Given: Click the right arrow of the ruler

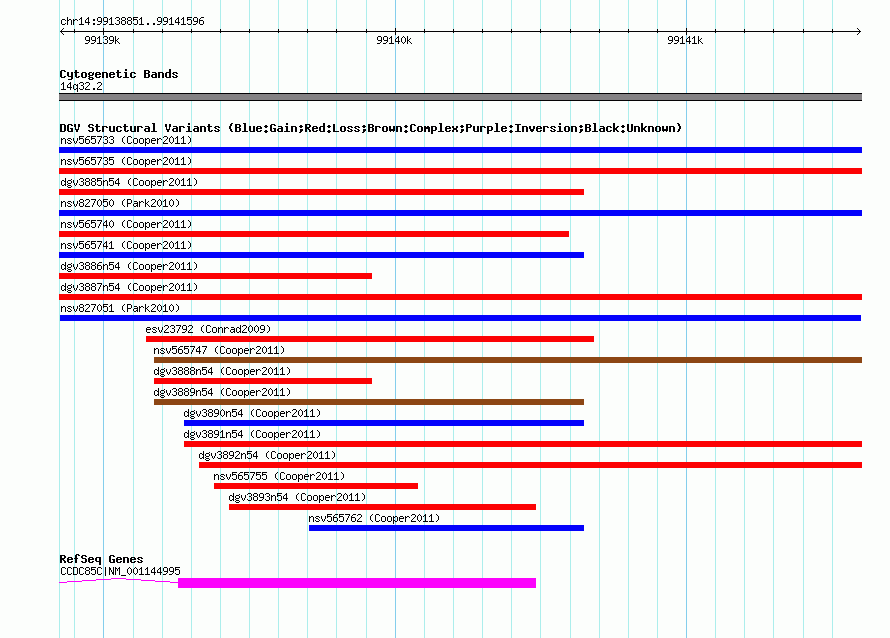Looking at the screenshot, I should 858,31.
